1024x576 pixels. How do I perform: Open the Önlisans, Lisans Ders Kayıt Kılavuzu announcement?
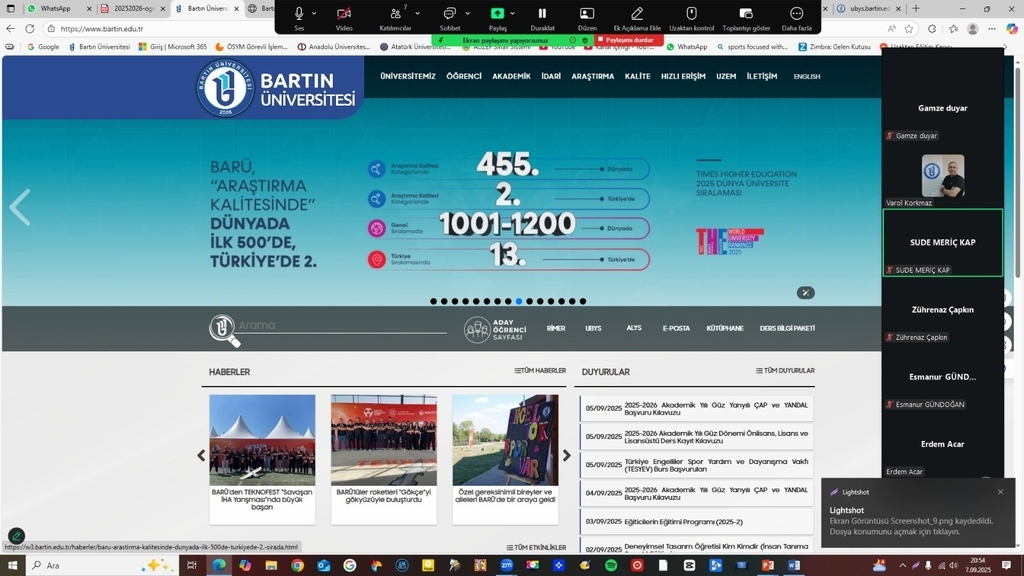point(697,437)
